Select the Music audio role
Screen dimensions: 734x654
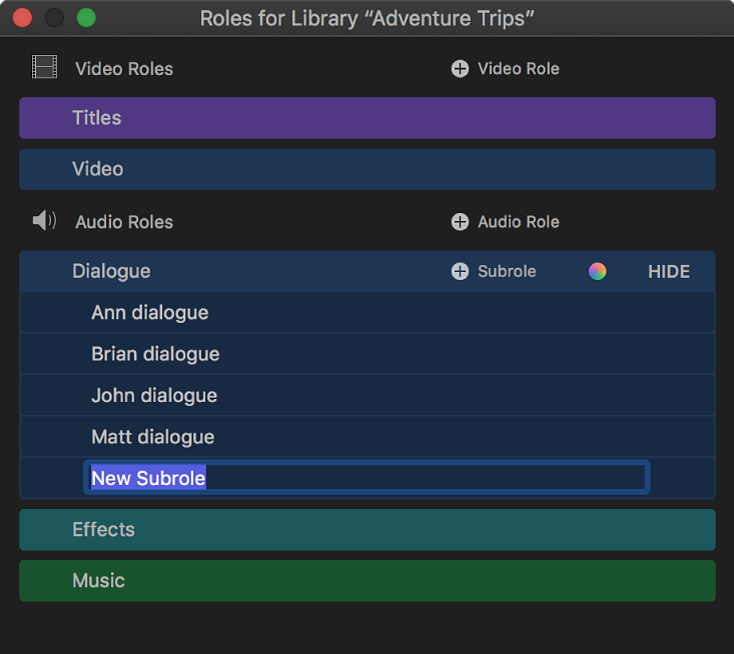[367, 581]
